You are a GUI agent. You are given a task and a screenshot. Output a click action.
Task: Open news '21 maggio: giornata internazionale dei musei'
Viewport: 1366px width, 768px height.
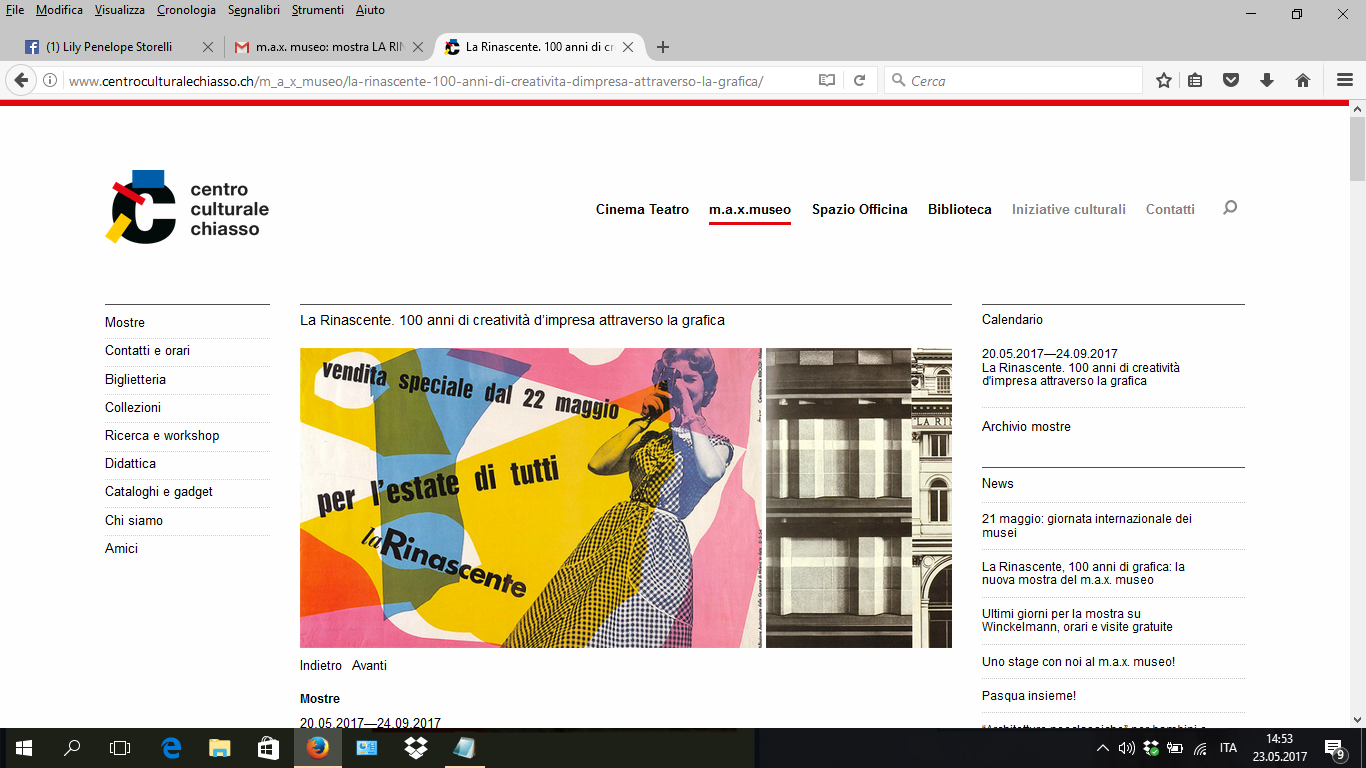tap(1087, 526)
